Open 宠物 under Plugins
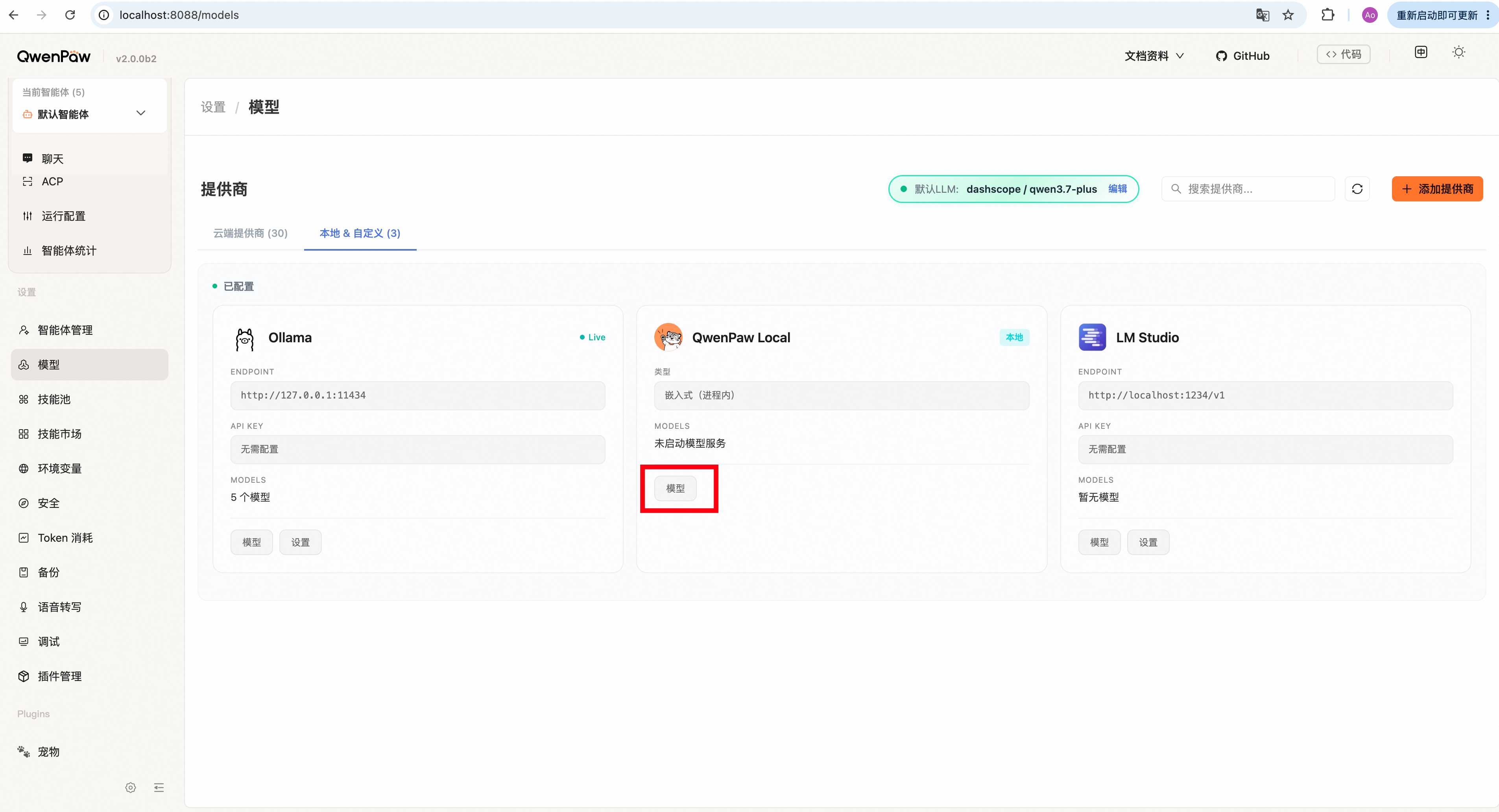The image size is (1499, 812). 90,752
